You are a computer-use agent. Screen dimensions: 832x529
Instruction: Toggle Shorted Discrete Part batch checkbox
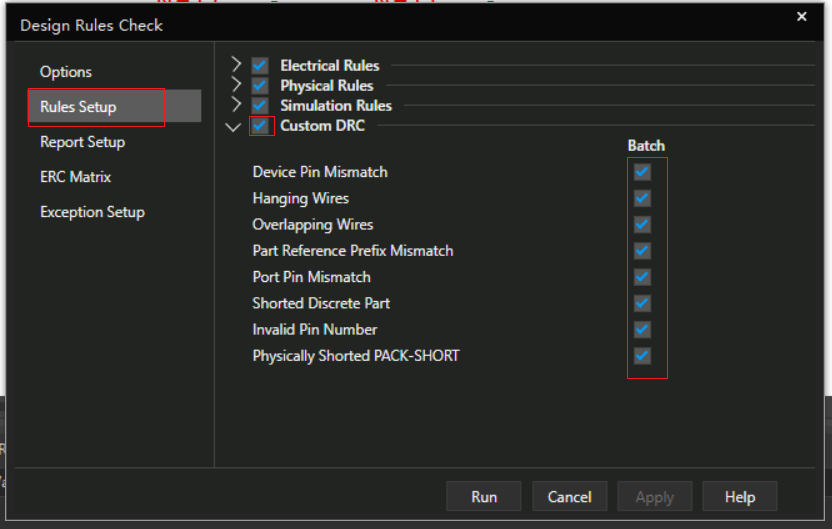[642, 303]
